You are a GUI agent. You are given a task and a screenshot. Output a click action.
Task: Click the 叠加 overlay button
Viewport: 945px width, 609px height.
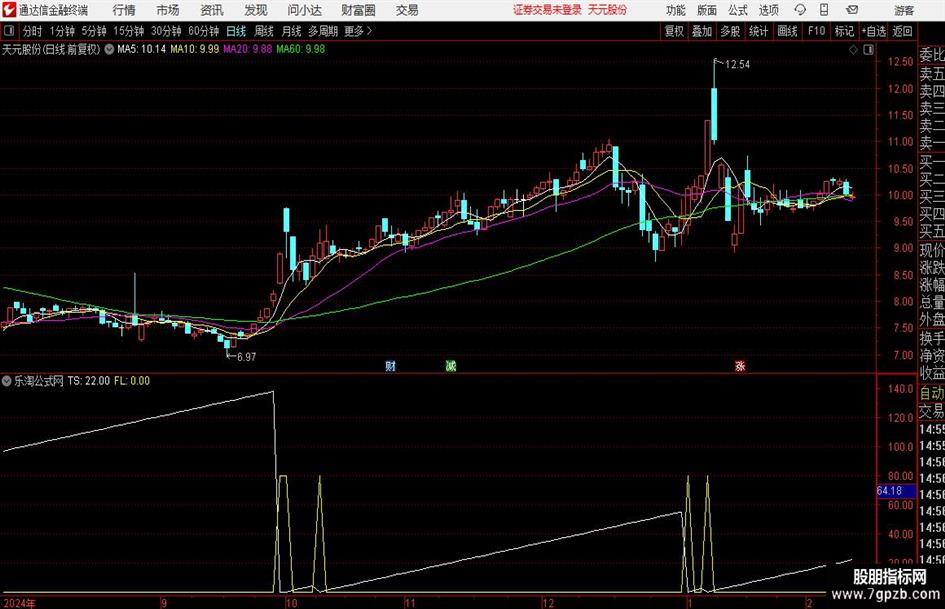(x=702, y=31)
